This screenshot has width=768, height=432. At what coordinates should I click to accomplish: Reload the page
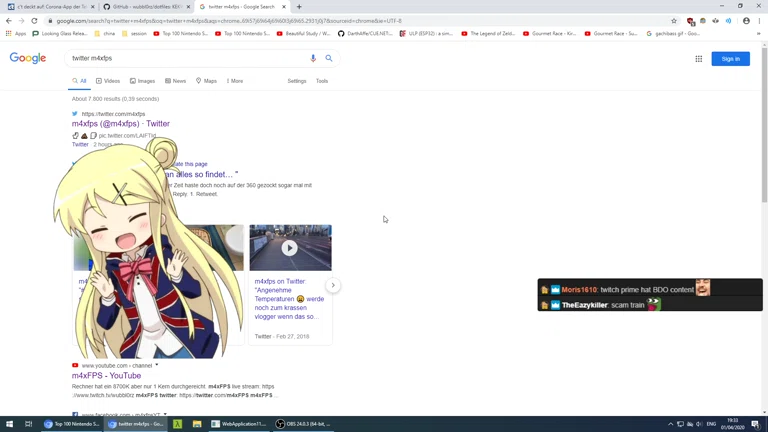34,20
